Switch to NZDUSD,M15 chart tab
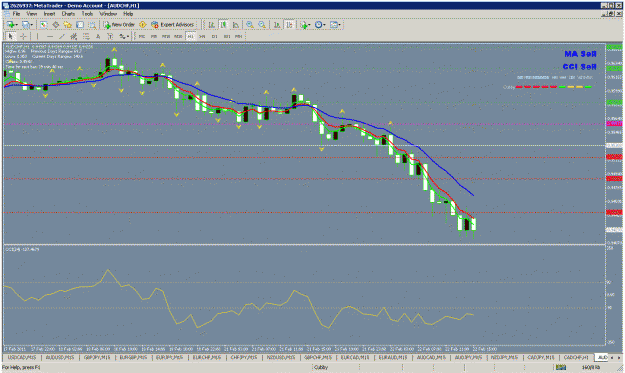The height and width of the screenshot is (373, 625). click(x=281, y=357)
